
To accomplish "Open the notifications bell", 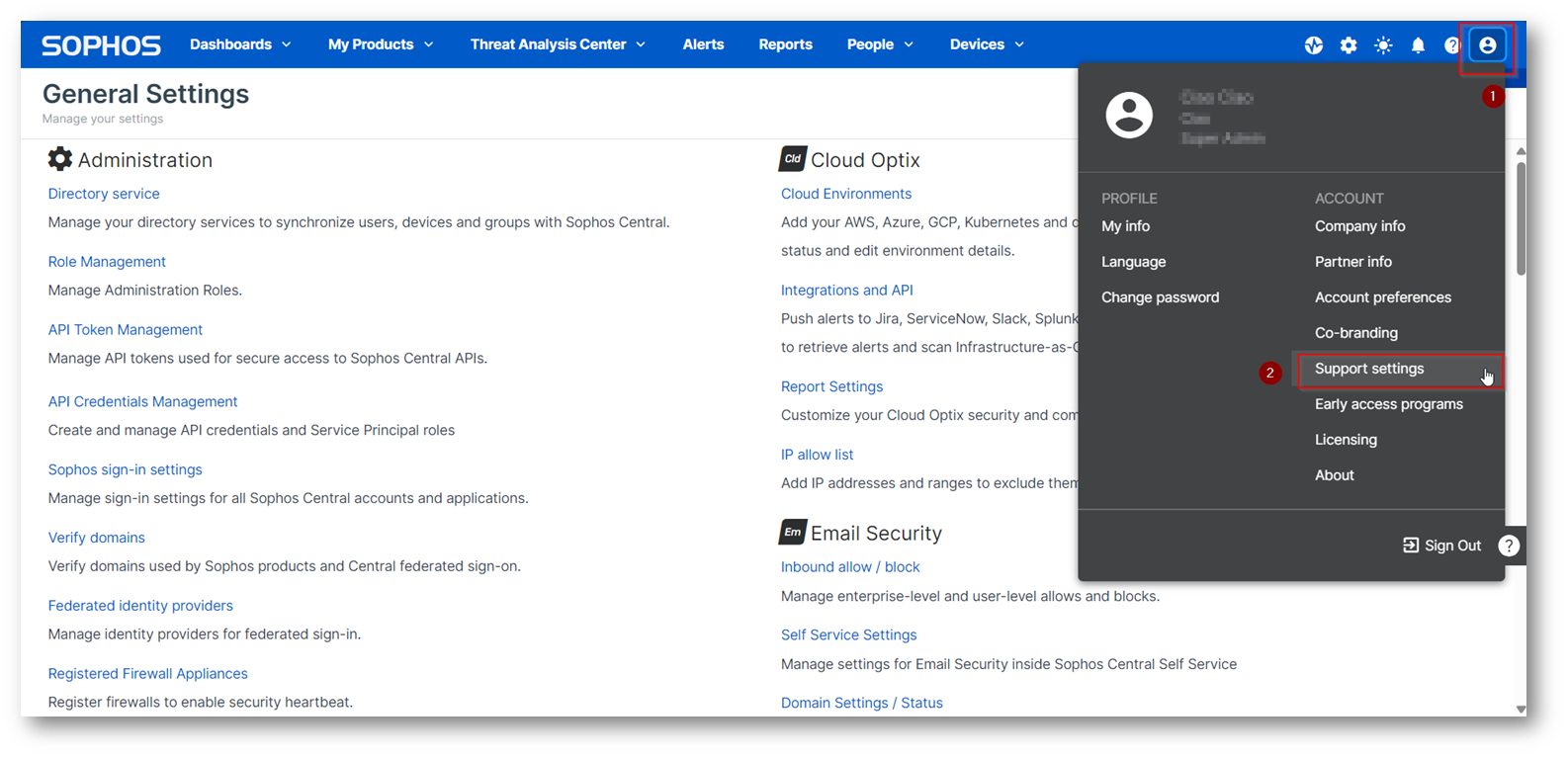I will tap(1418, 45).
